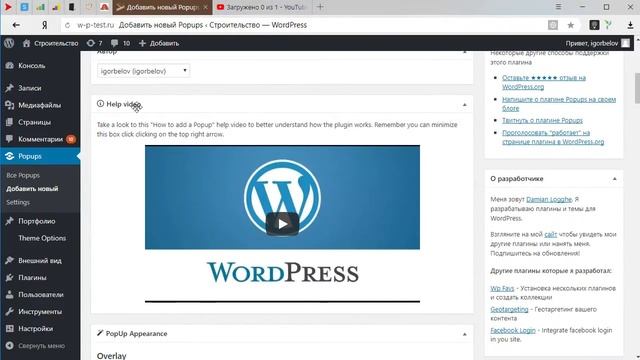640x360 pixels.
Task: Open the Geotargeting plugin link
Action: [x=509, y=309]
